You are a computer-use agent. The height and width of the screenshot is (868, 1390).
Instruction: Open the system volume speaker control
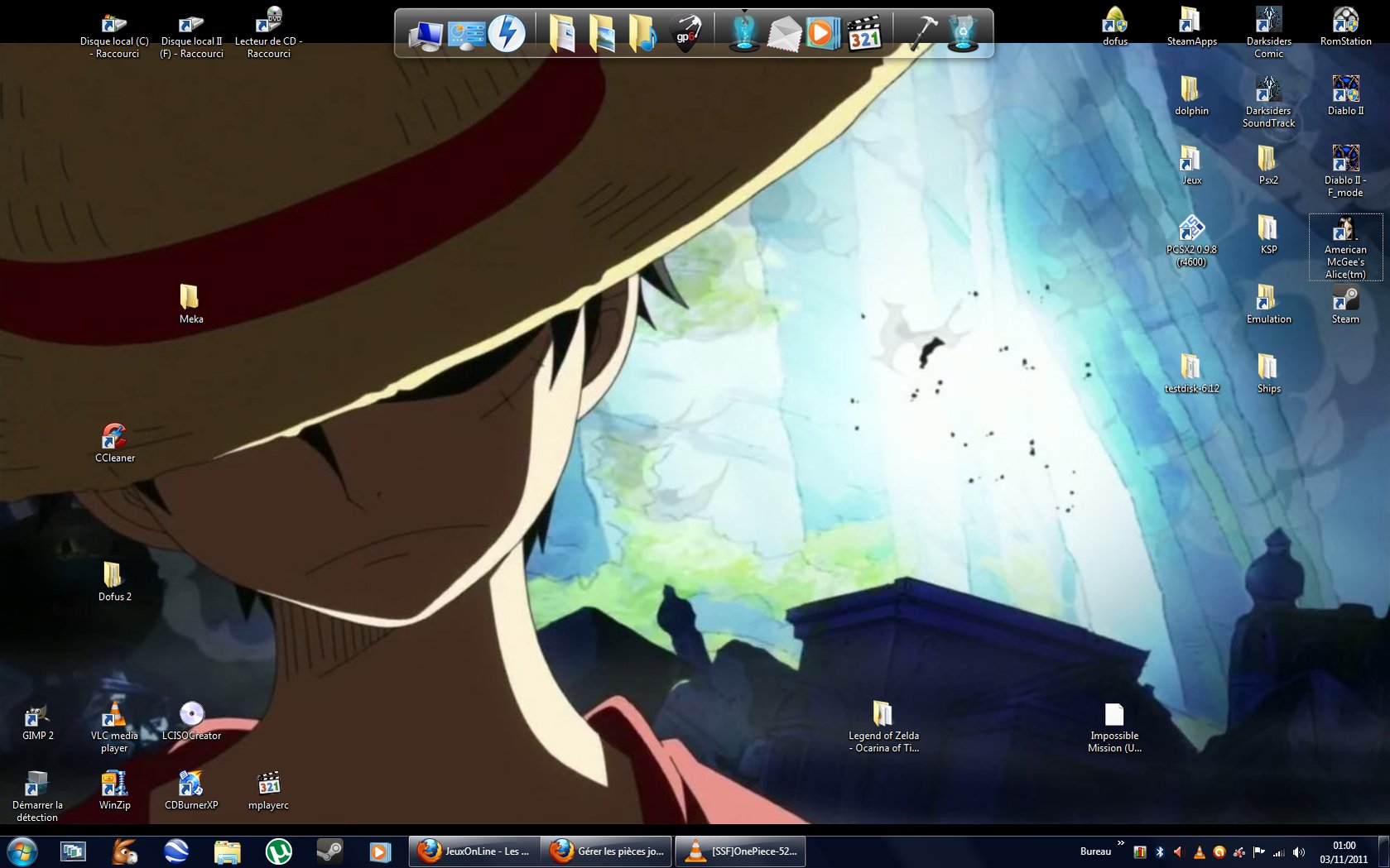1299,852
